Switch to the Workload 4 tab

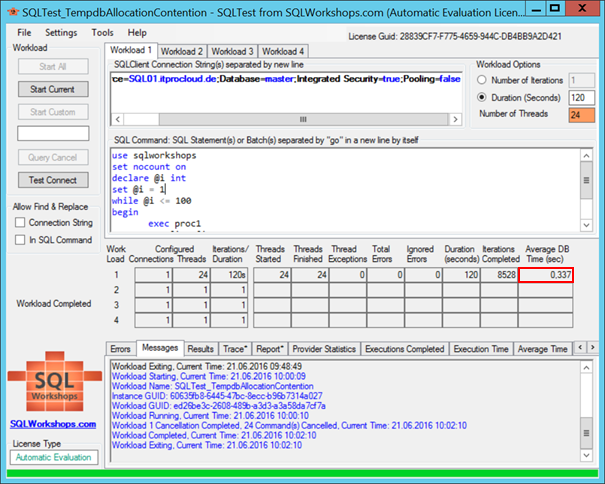pyautogui.click(x=283, y=51)
